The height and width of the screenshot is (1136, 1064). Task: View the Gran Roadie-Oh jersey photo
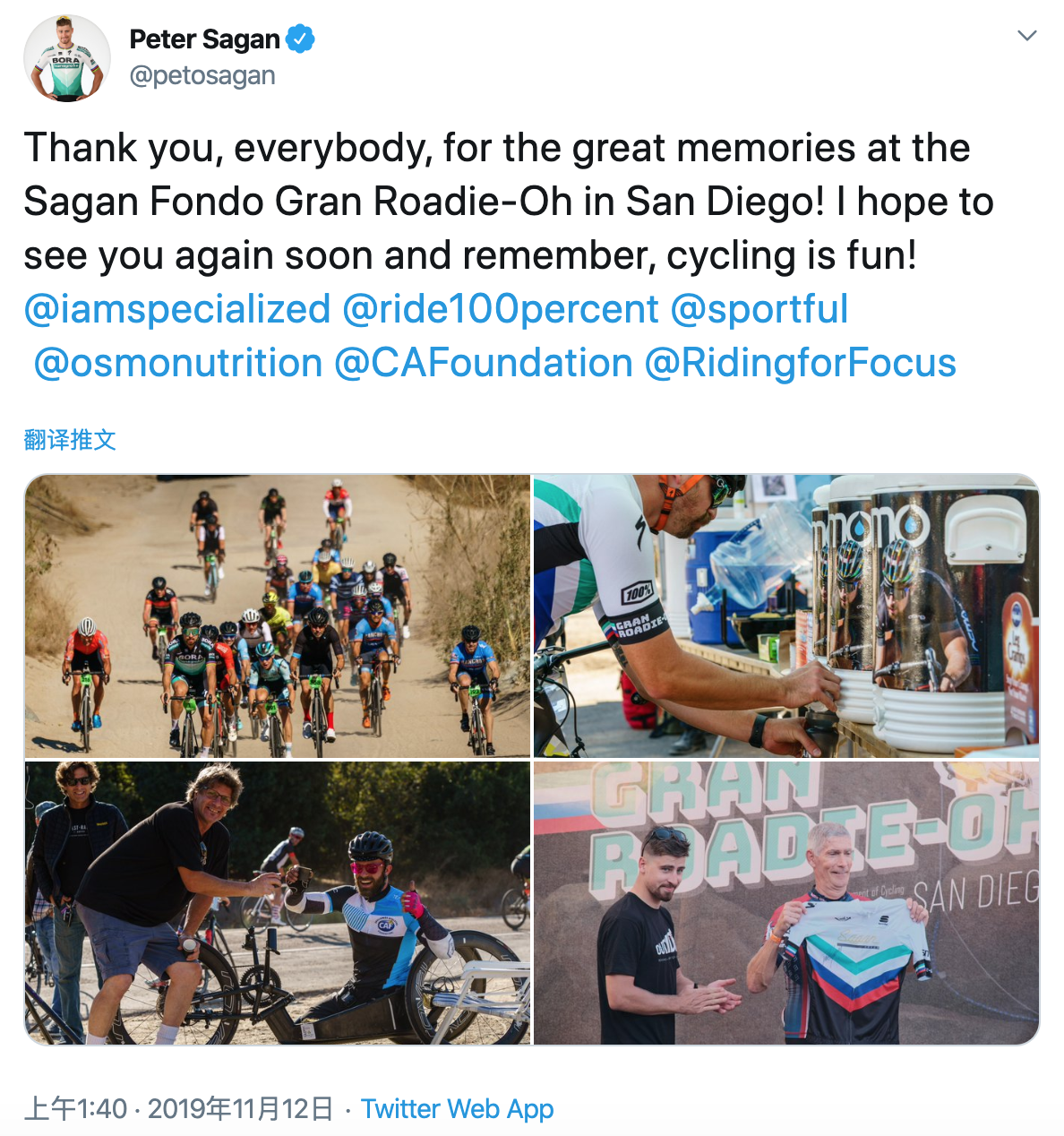786,903
